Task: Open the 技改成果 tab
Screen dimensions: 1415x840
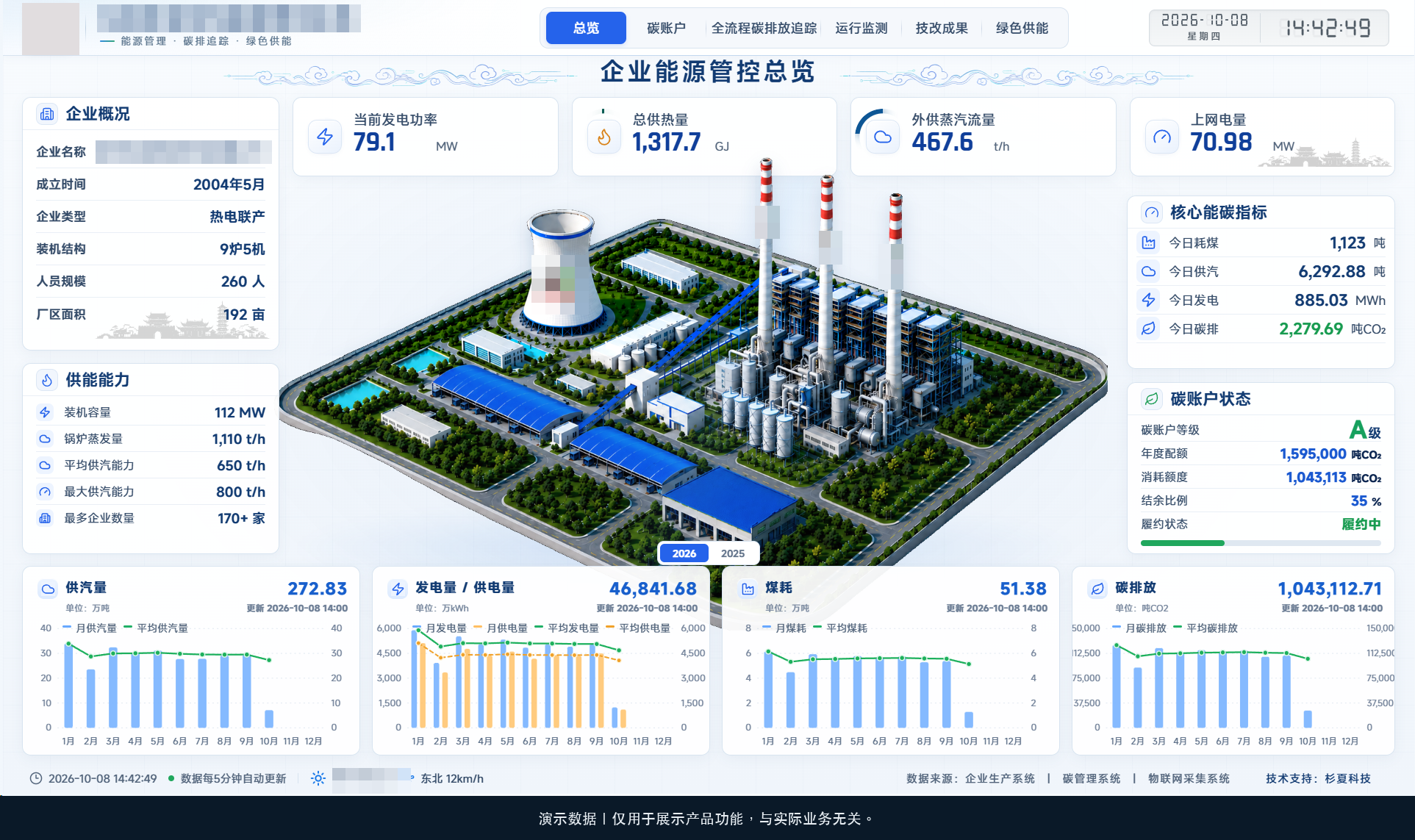Action: [942, 28]
